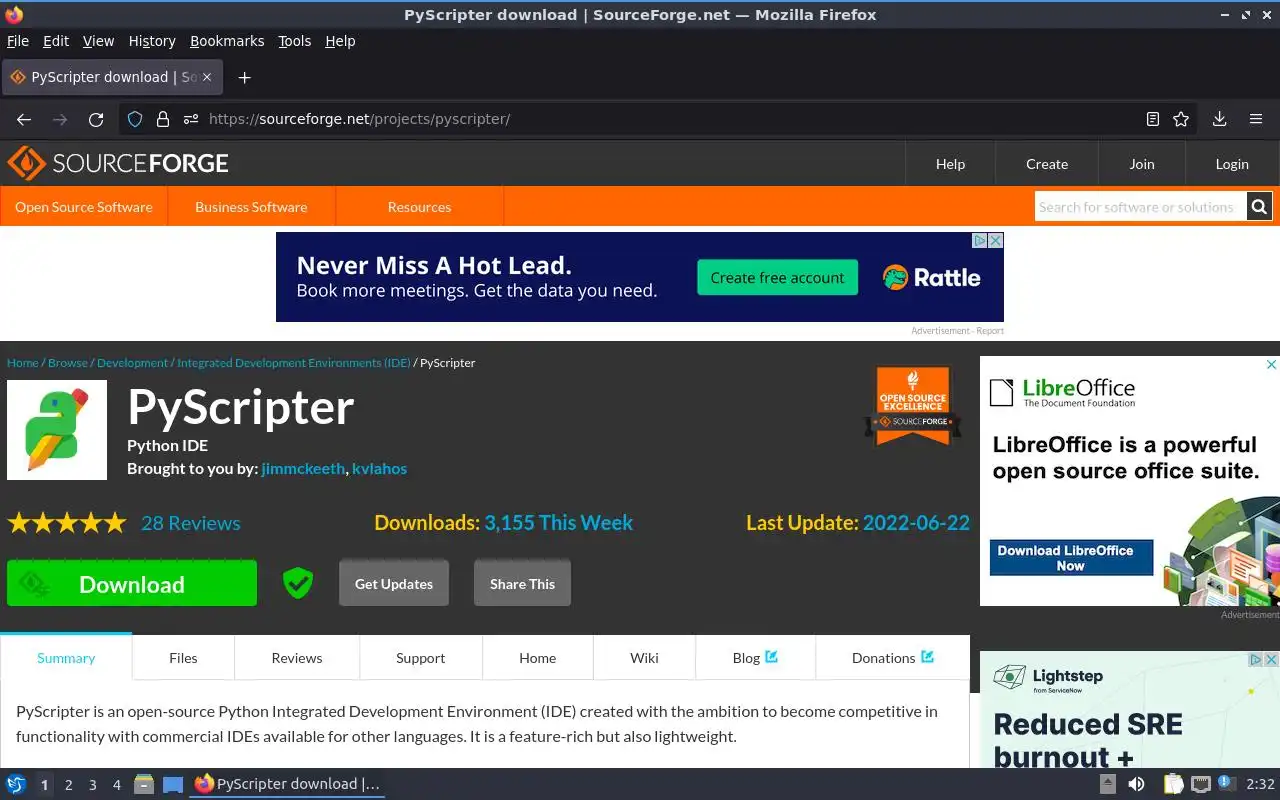Open the Blog external tab

755,658
